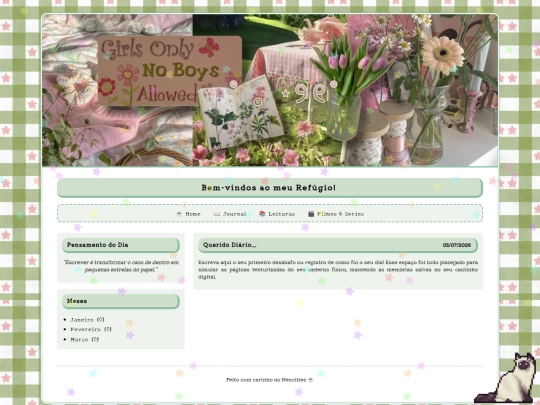Click the Querido Diário... entry title
Viewport: 540px width, 405px height.
229,245
